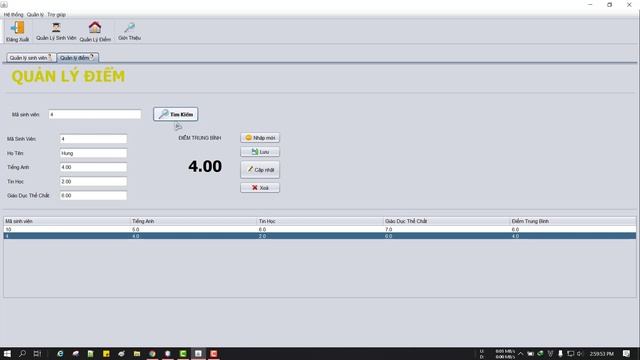Click the Cập nhật update button
The image size is (640, 360).
tap(260, 170)
